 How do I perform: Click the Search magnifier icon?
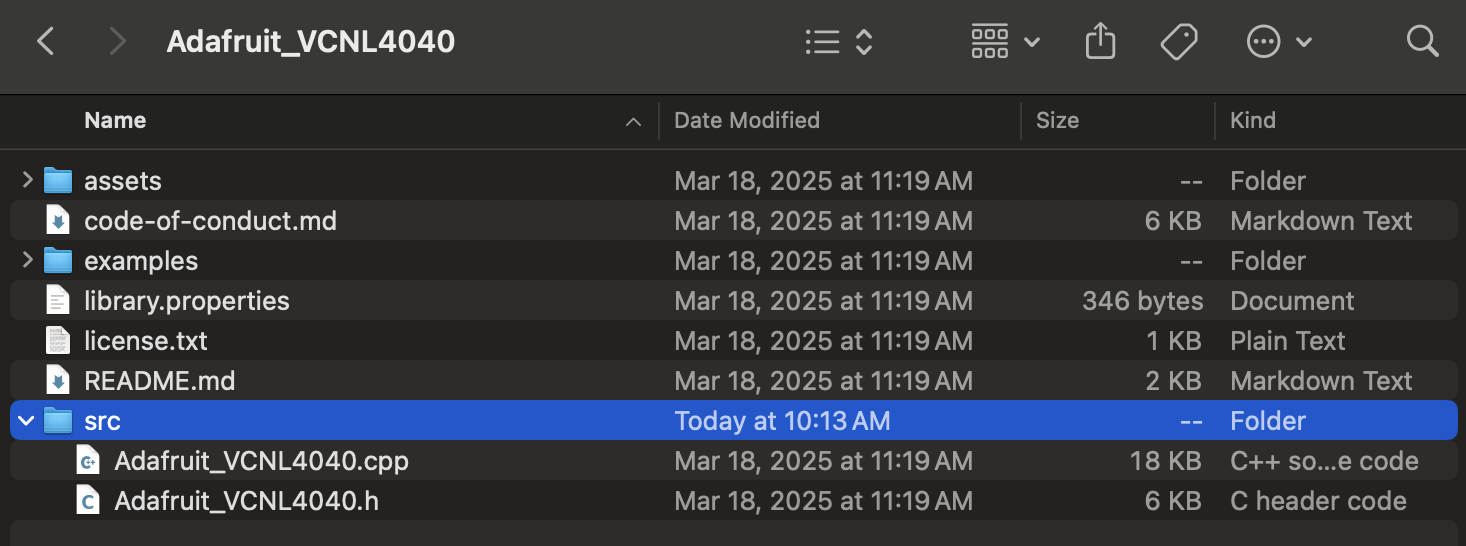pyautogui.click(x=1421, y=41)
